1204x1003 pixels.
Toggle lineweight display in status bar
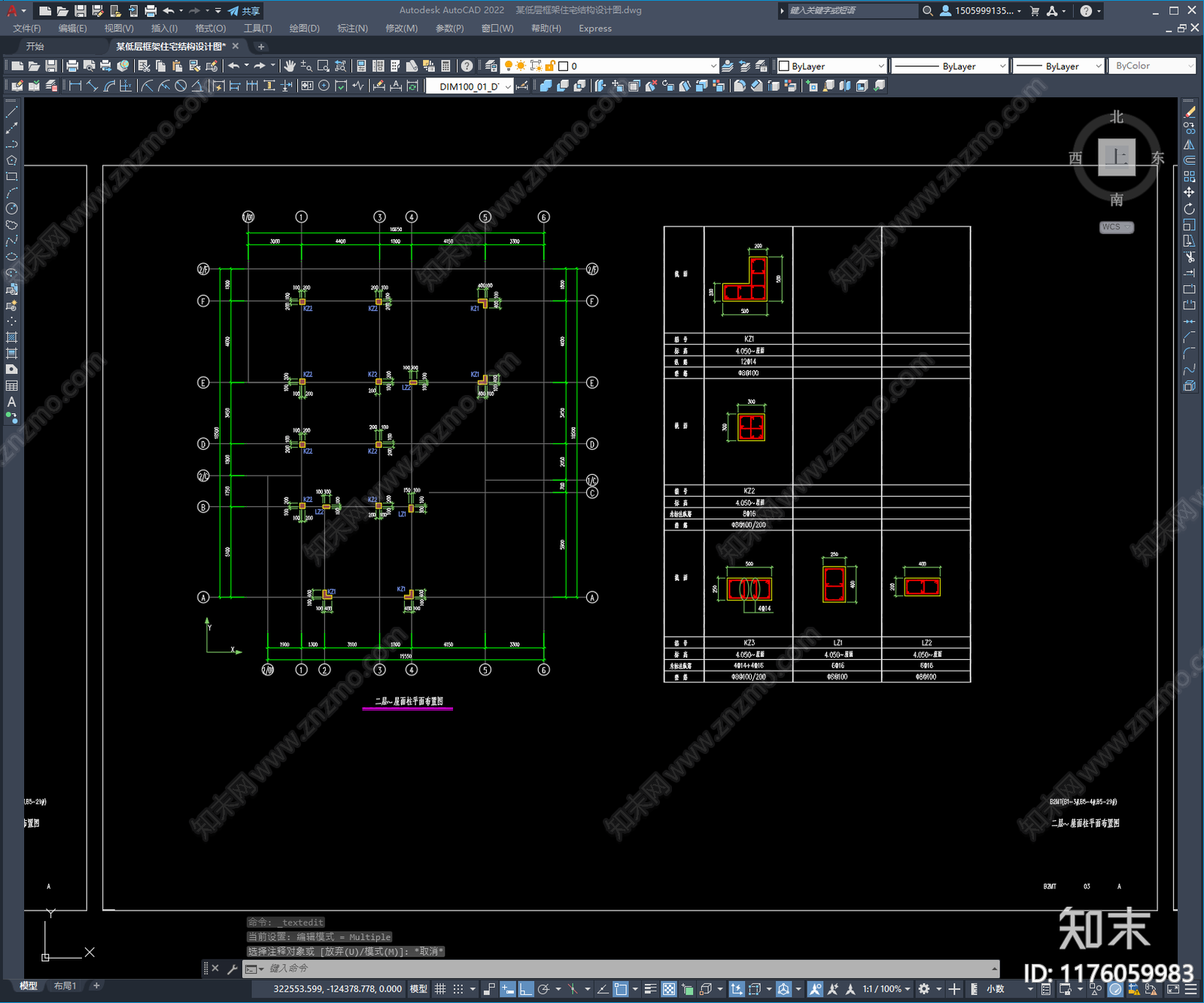point(651,989)
